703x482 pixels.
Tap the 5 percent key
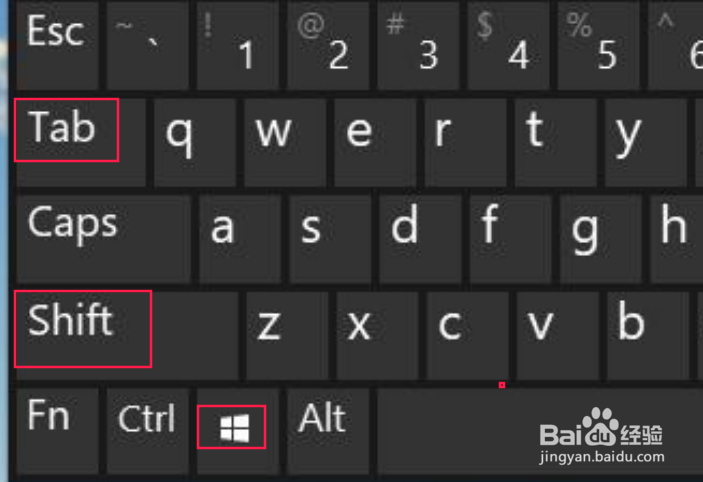pos(599,44)
